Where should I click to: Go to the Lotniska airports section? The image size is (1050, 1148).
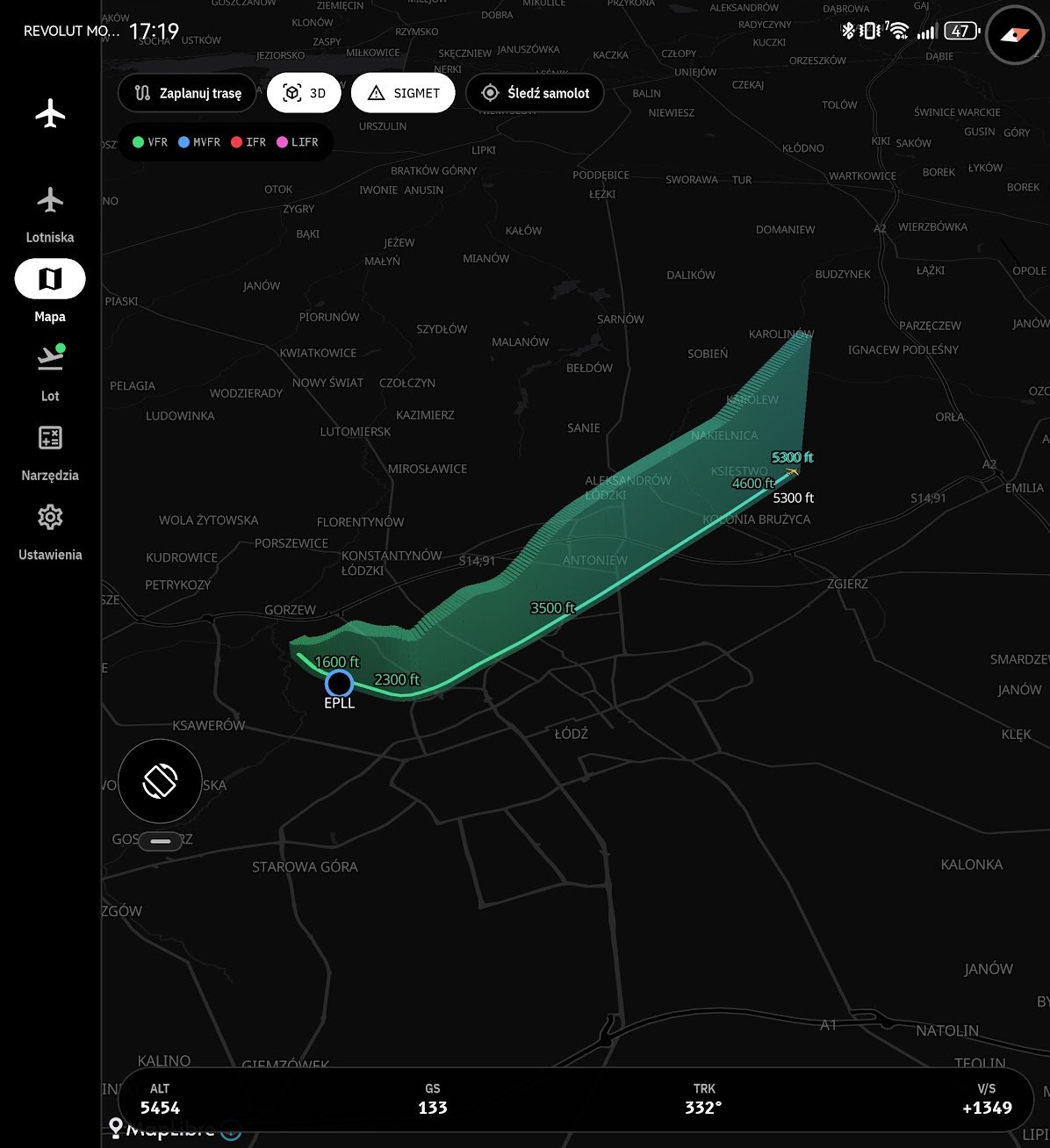point(50,215)
